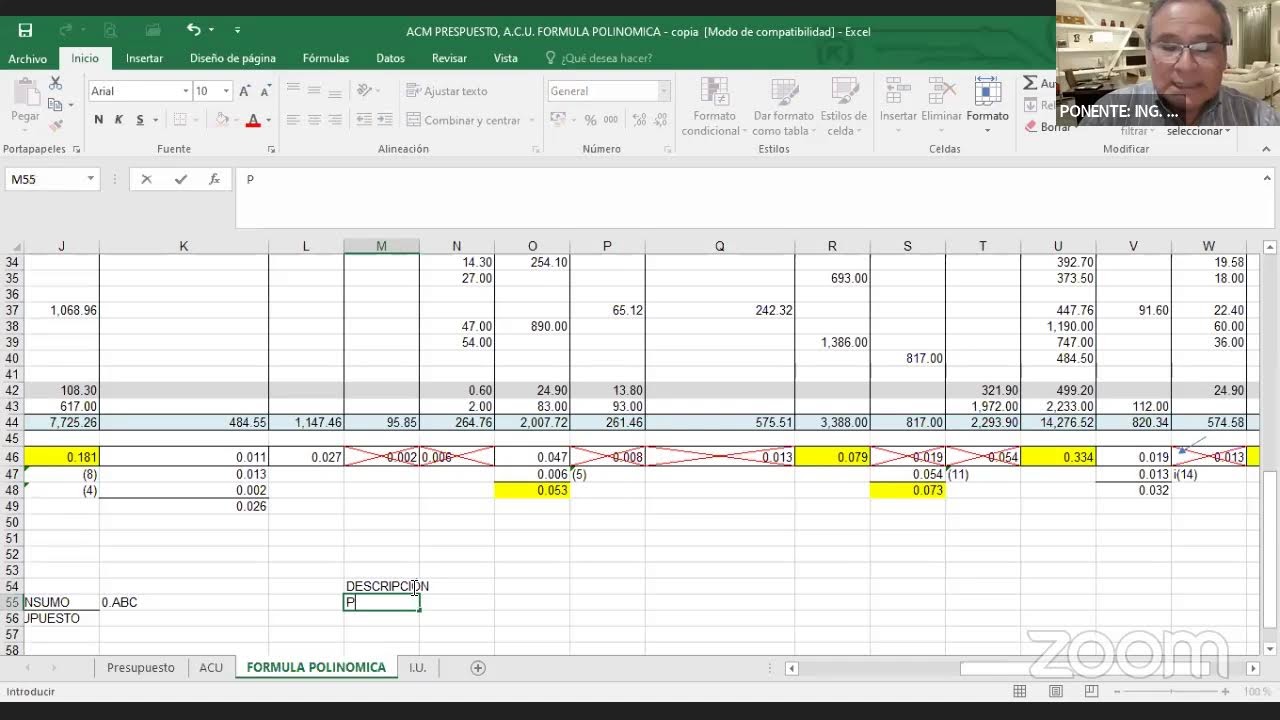
Task: Open the Fuente dialog launcher
Action: coord(271,150)
